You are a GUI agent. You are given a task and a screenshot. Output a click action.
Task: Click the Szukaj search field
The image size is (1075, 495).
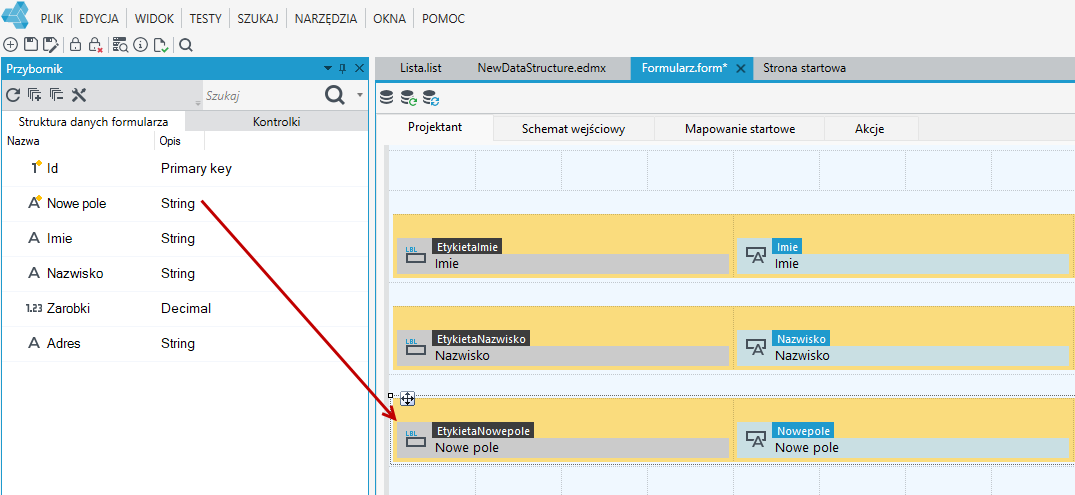pos(262,96)
